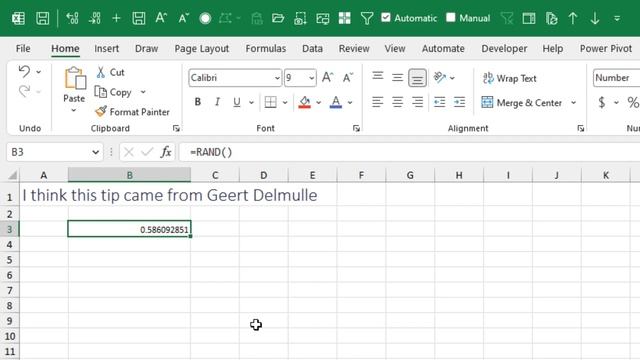Click Middle Align icon
The width and height of the screenshot is (640, 360).
point(397,77)
